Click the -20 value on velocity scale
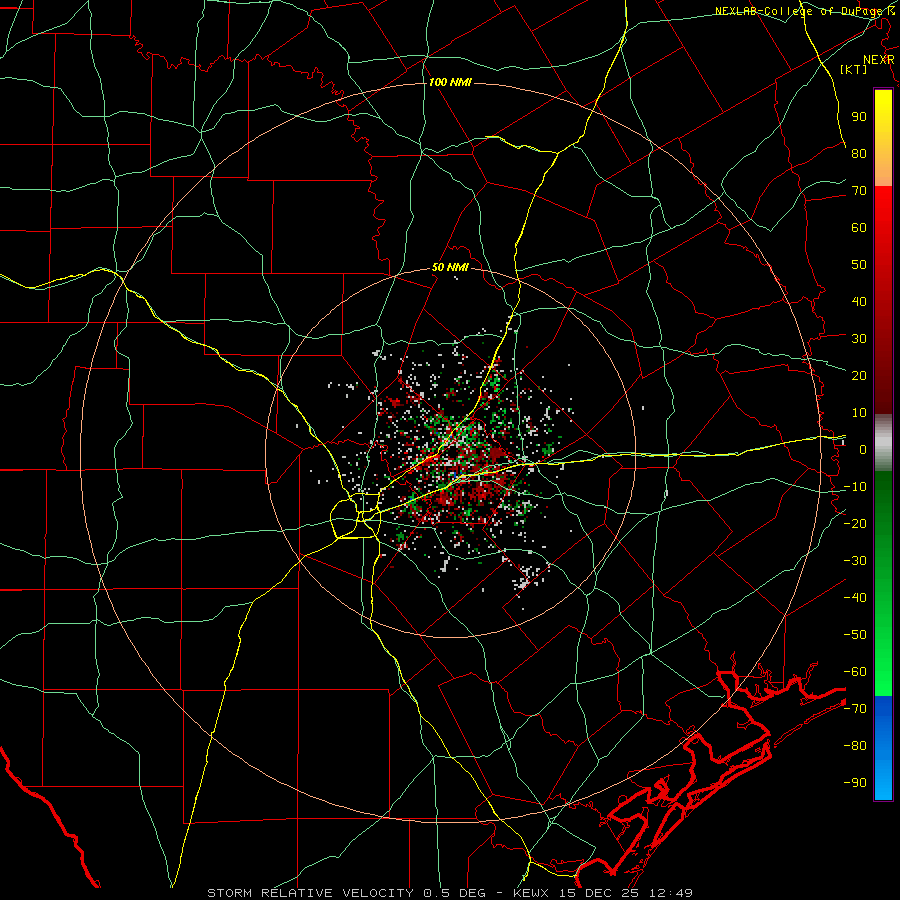 (x=855, y=523)
